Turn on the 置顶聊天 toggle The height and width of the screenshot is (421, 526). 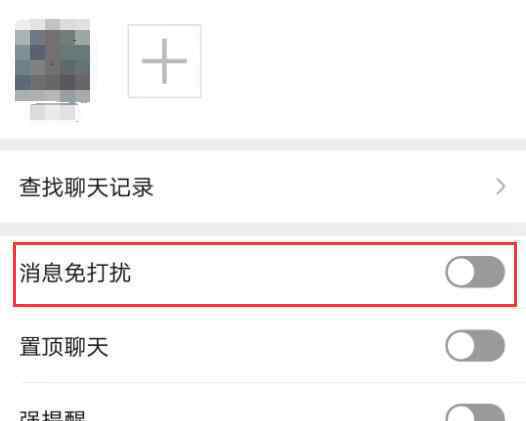click(475, 346)
